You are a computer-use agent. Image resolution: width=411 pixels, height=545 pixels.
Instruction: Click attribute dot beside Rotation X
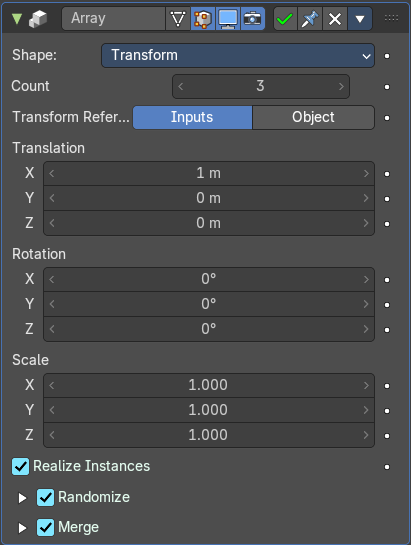(x=387, y=280)
